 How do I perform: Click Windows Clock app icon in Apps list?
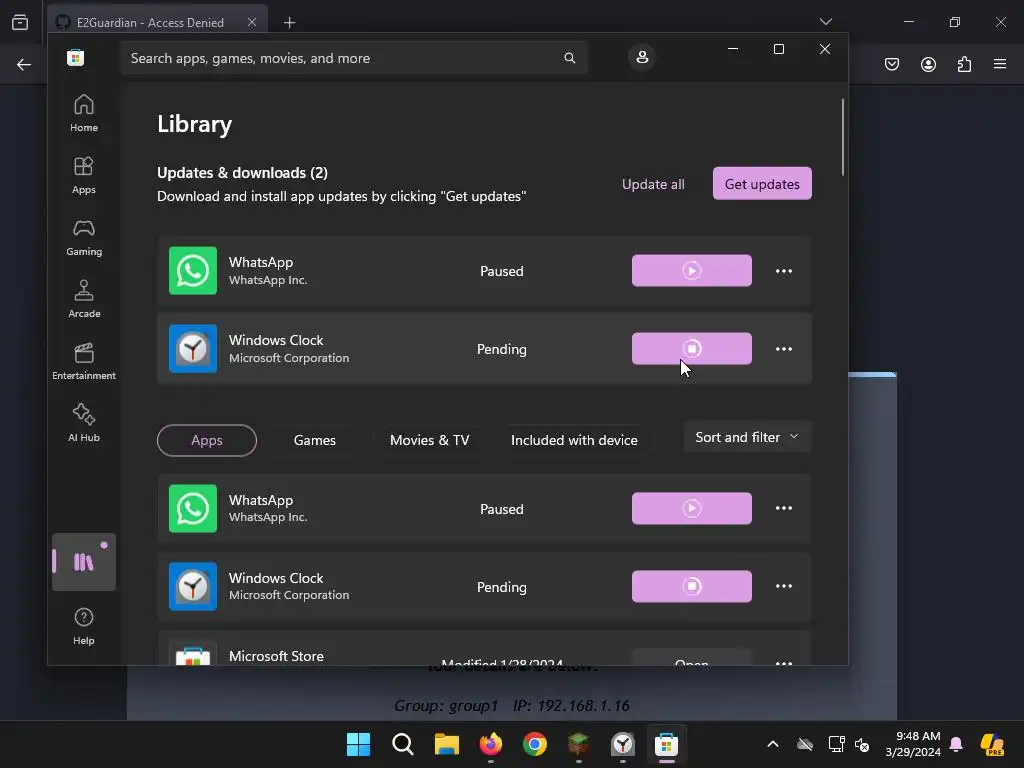tap(193, 586)
